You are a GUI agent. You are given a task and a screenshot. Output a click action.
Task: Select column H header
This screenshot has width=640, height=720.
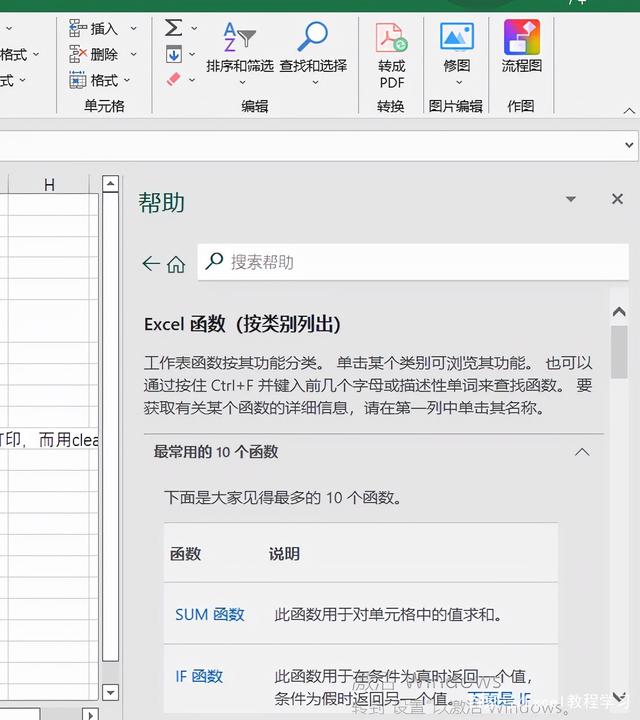pos(49,185)
